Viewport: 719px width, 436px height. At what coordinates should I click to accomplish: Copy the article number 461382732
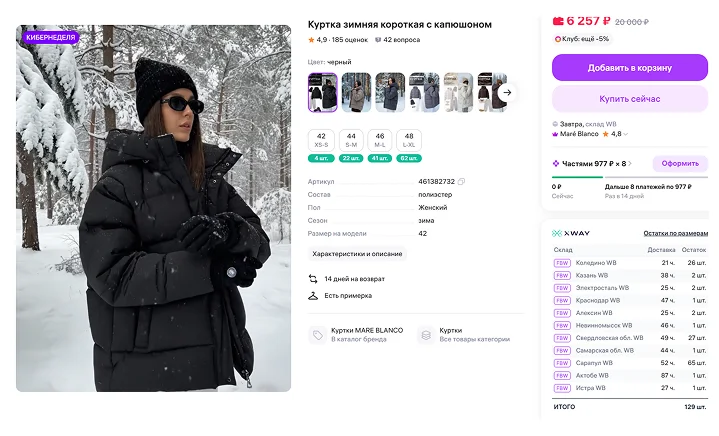pos(462,181)
